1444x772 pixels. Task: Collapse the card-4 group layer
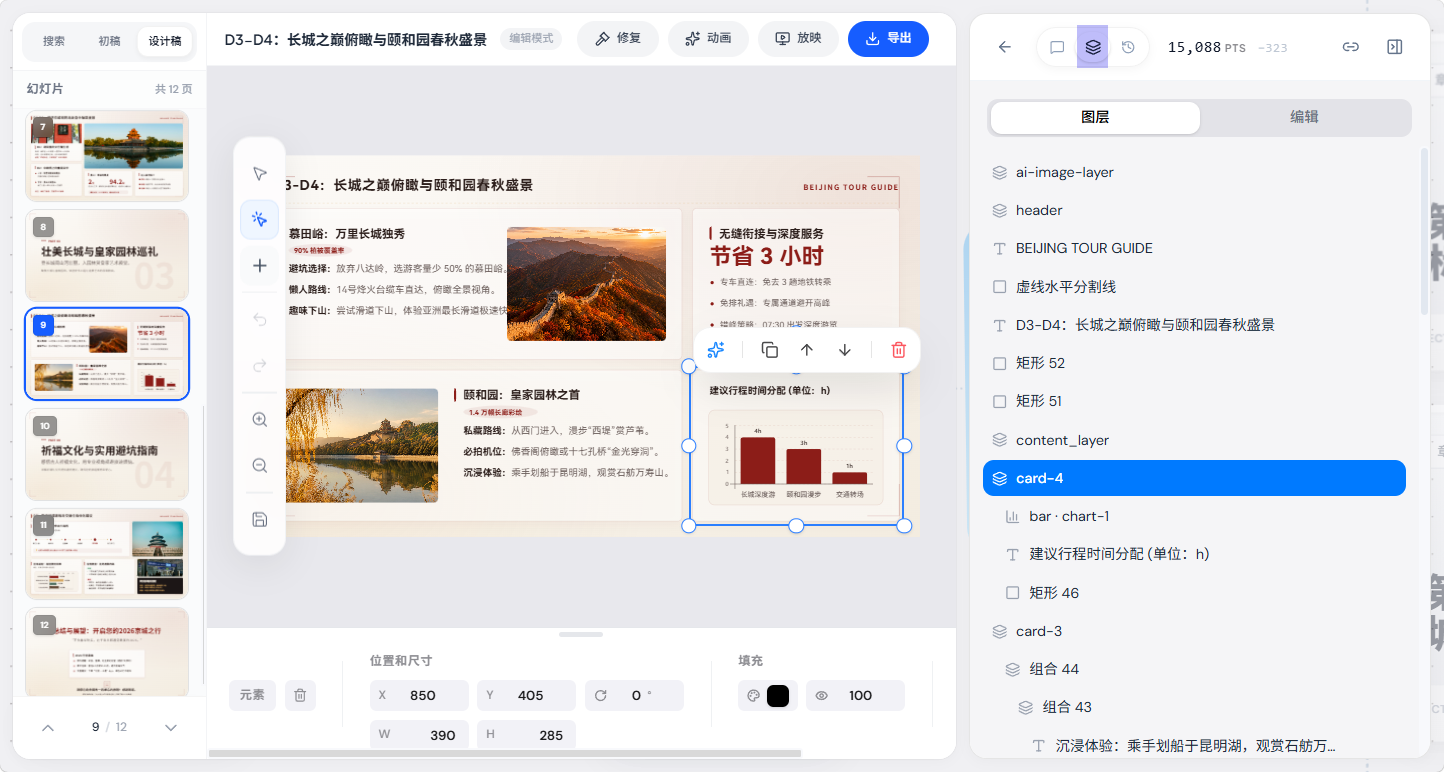[x=999, y=478]
